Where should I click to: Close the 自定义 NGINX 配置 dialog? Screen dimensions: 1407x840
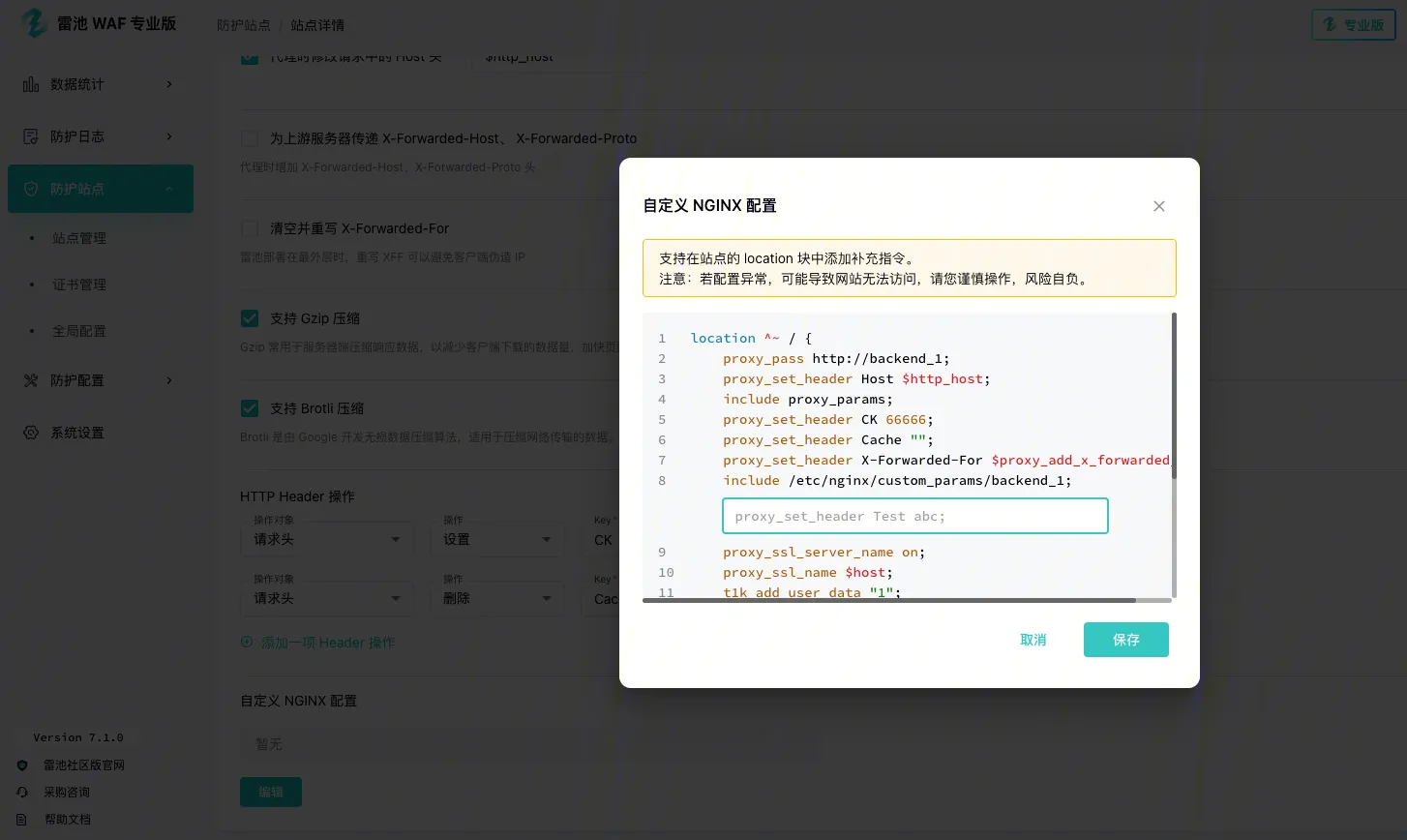point(1158,206)
